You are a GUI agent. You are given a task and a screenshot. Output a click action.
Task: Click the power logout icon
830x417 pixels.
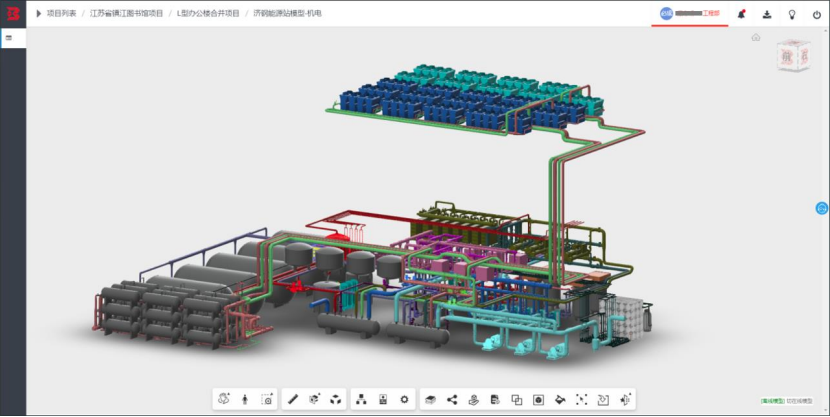[817, 15]
